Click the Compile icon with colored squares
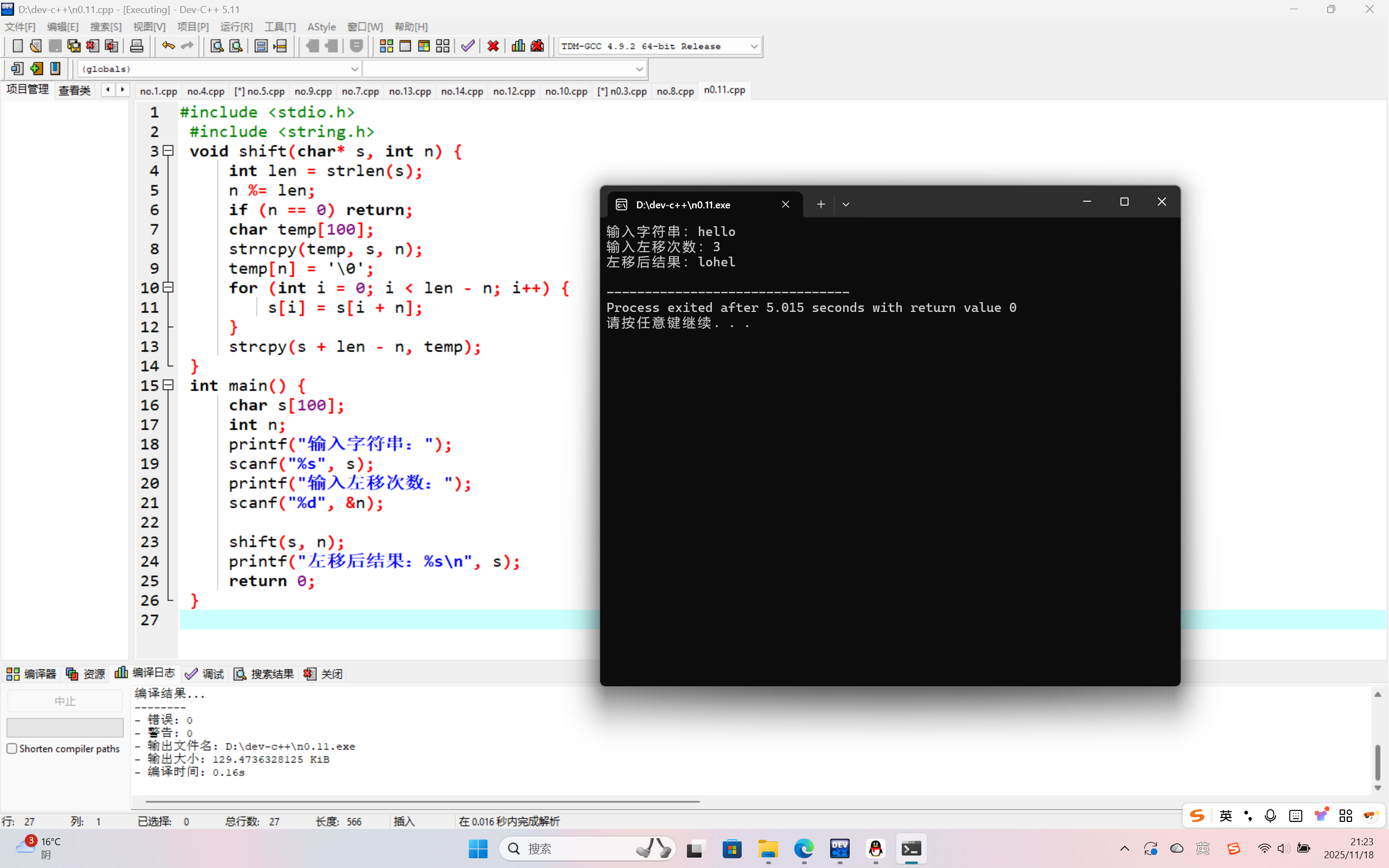The image size is (1389, 868). click(386, 46)
